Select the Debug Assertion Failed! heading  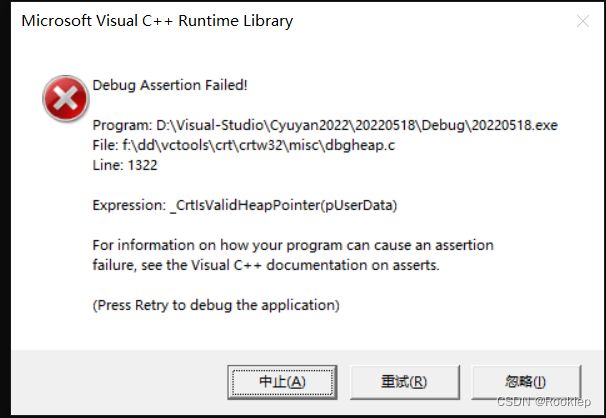pyautogui.click(x=170, y=85)
